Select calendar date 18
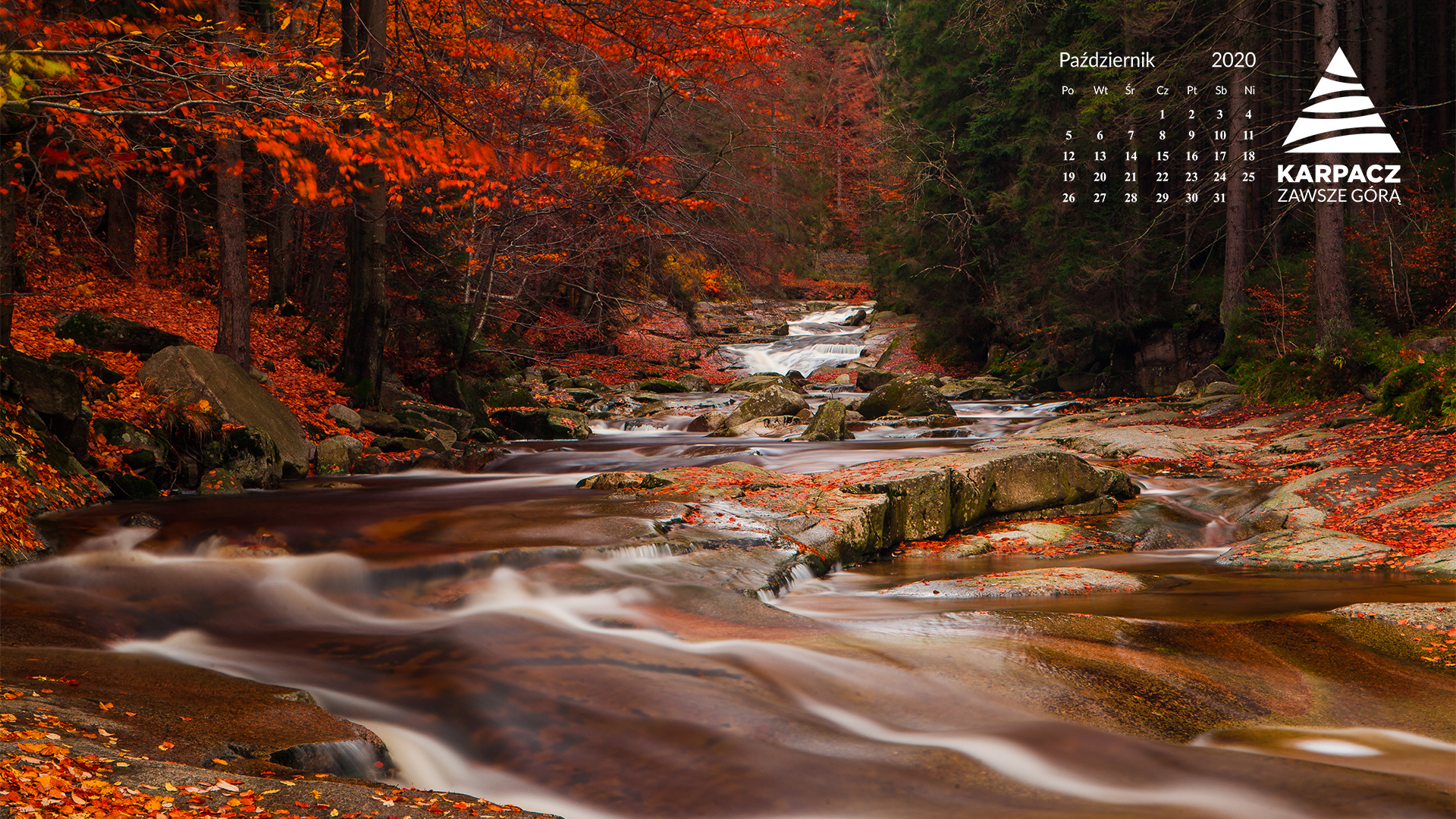1456x819 pixels. pos(1248,156)
